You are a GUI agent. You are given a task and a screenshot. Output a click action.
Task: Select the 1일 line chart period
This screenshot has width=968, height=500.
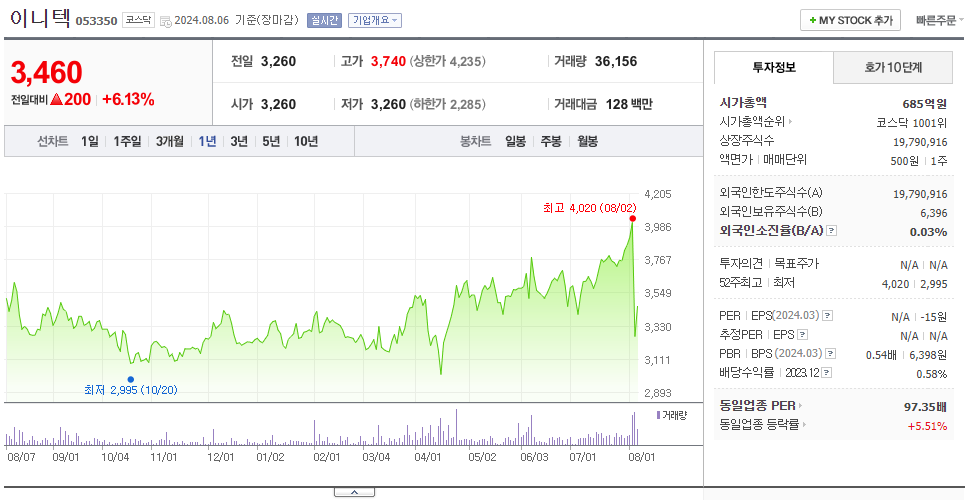coord(90,141)
